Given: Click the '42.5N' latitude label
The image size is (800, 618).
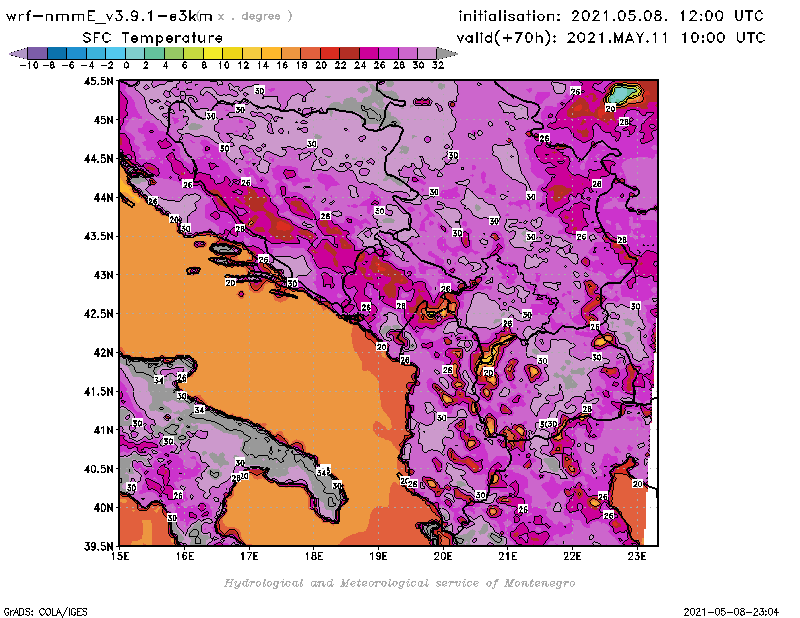Looking at the screenshot, I should tap(98, 314).
